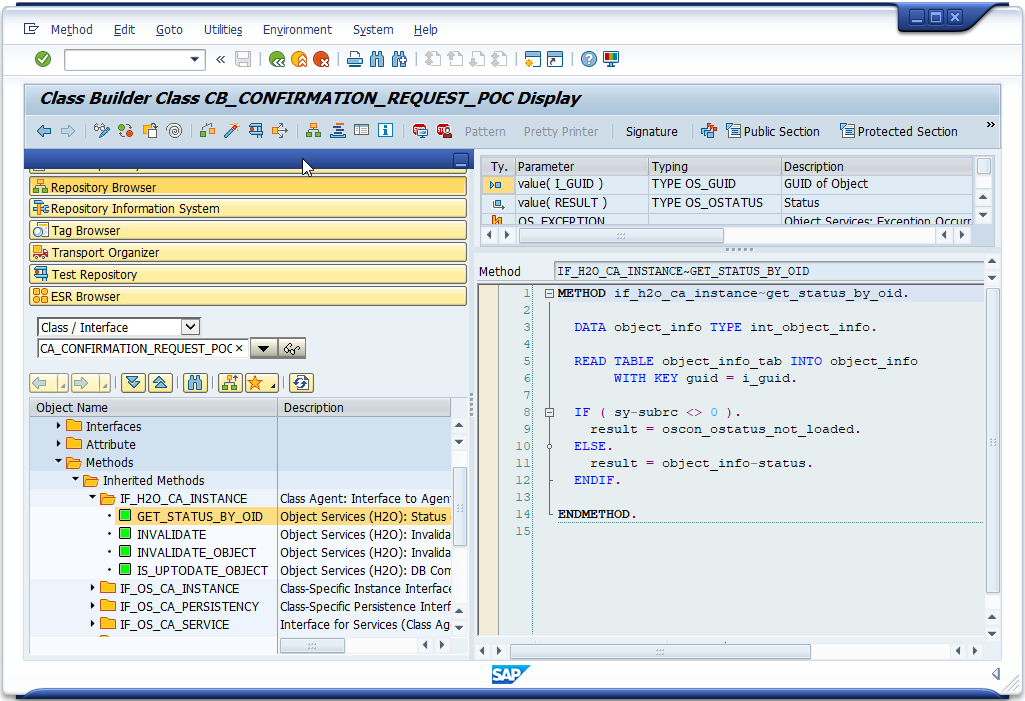1025x701 pixels.
Task: Click the object tree horizontal scrollbar thumb
Action: (312, 645)
